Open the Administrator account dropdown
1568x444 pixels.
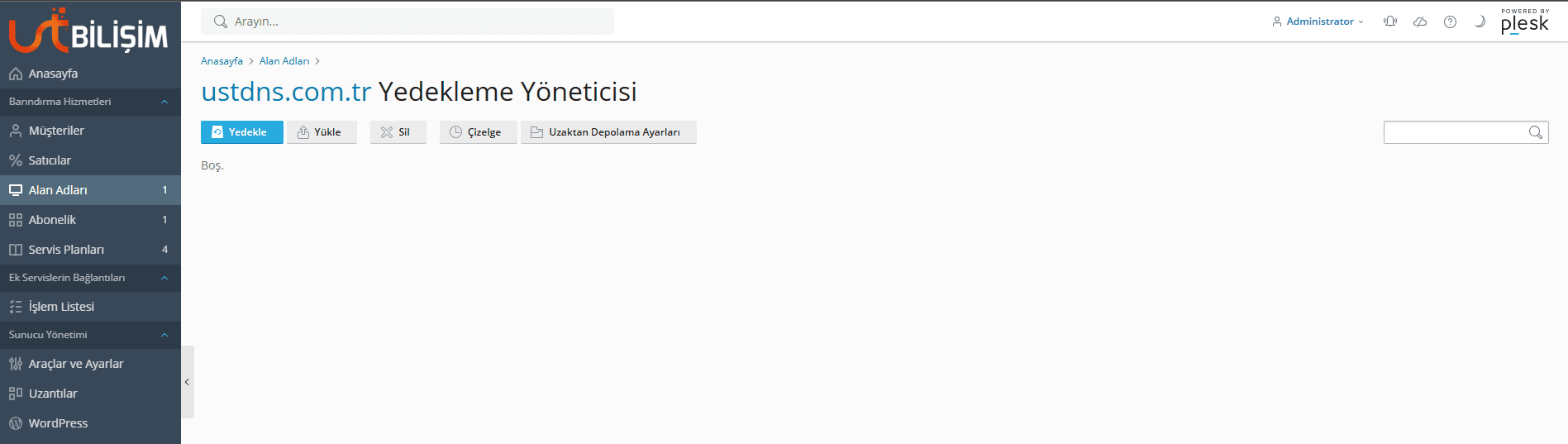(1318, 21)
